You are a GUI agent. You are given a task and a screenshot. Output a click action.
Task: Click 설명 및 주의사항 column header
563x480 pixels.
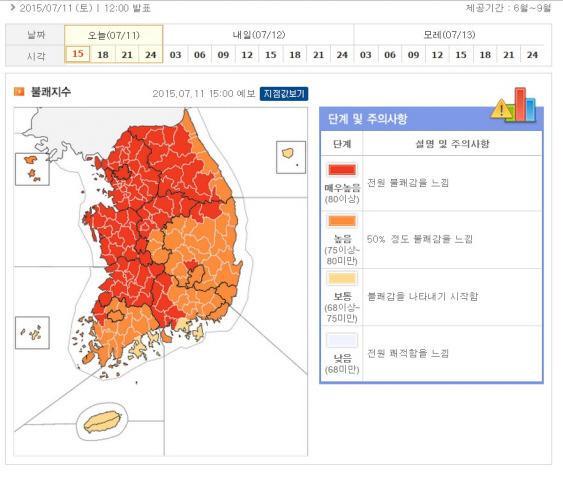click(x=452, y=144)
